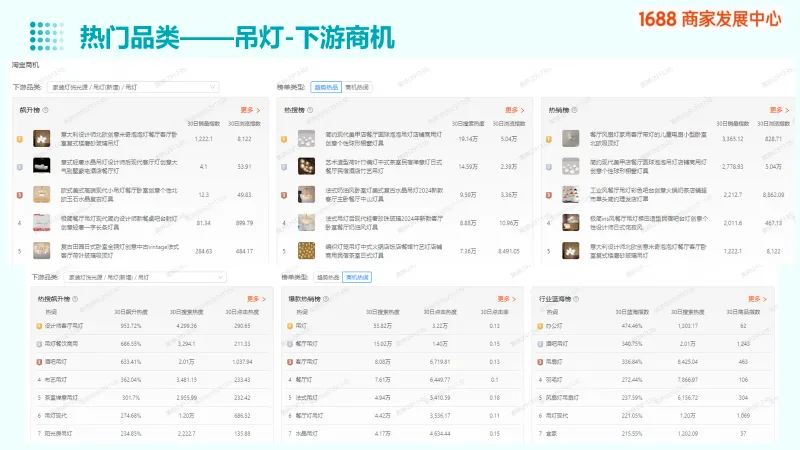800x450 pixels.
Task: Select the 趋势热品 tab in top section
Action: point(324,87)
